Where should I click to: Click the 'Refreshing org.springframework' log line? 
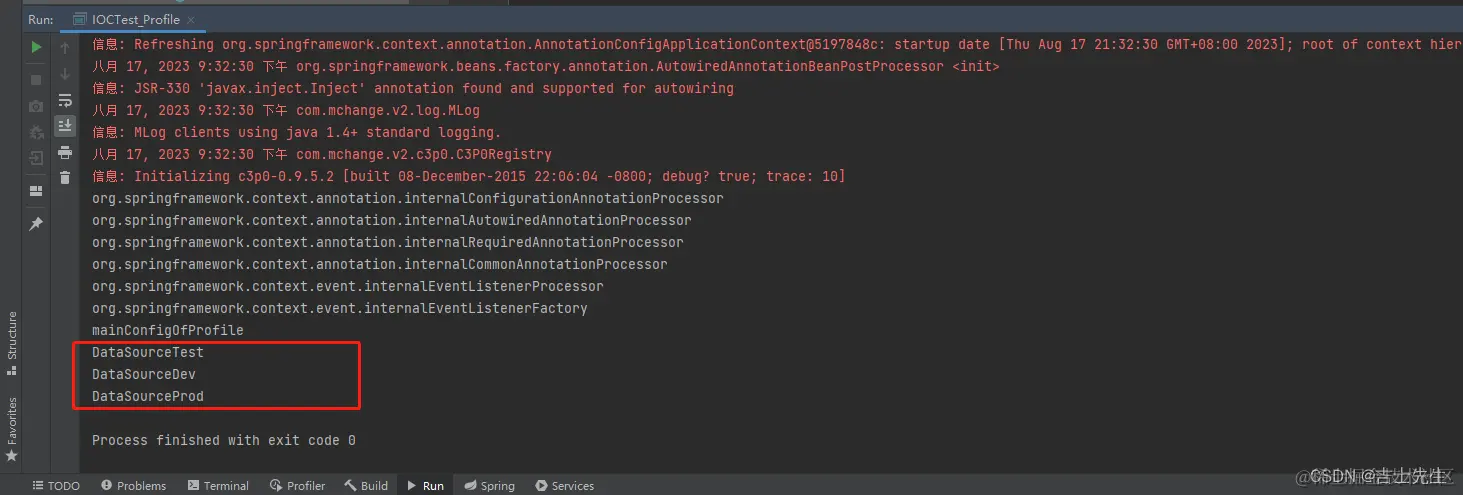pos(777,44)
